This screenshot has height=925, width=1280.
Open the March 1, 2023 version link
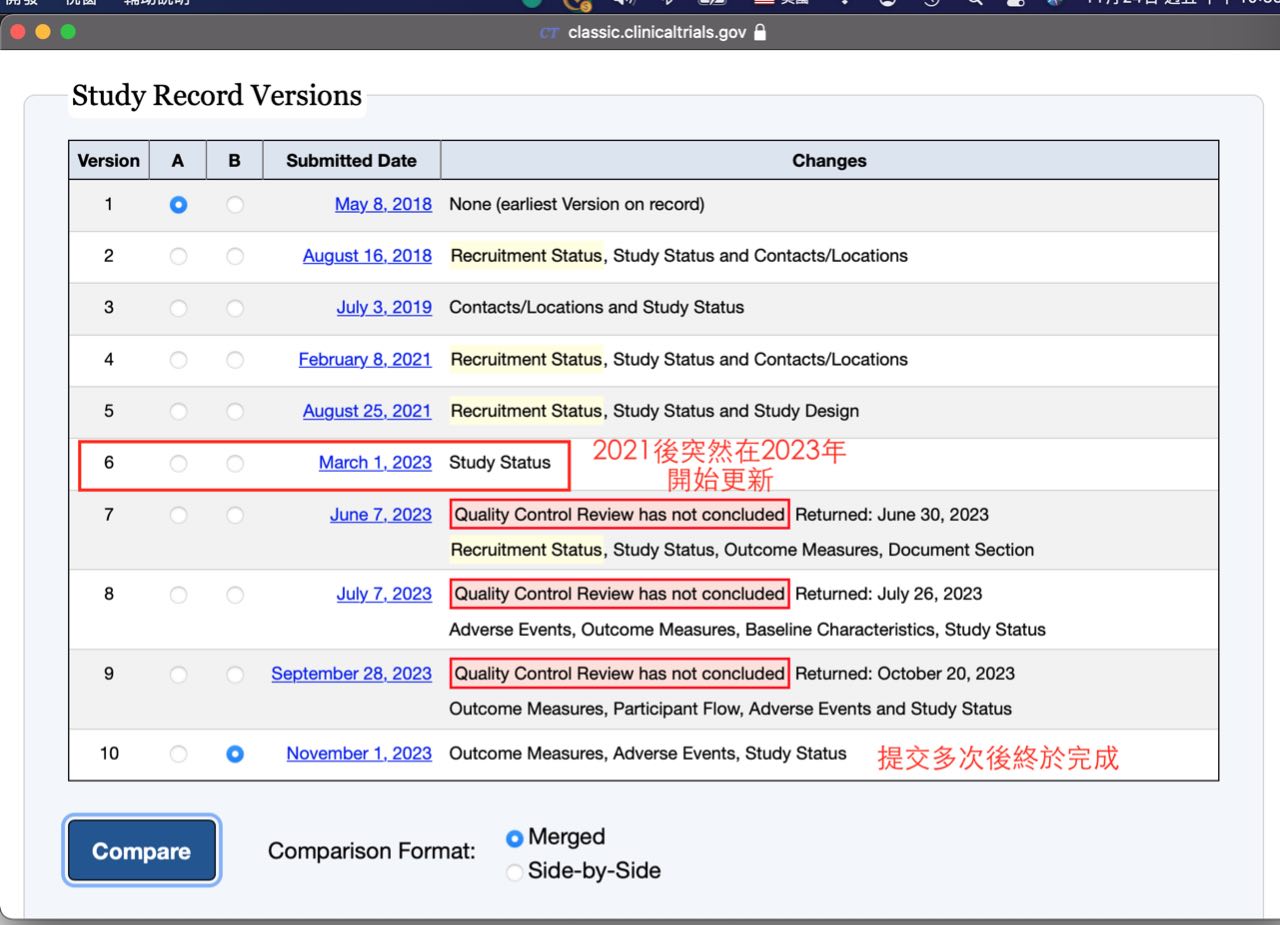pos(375,463)
